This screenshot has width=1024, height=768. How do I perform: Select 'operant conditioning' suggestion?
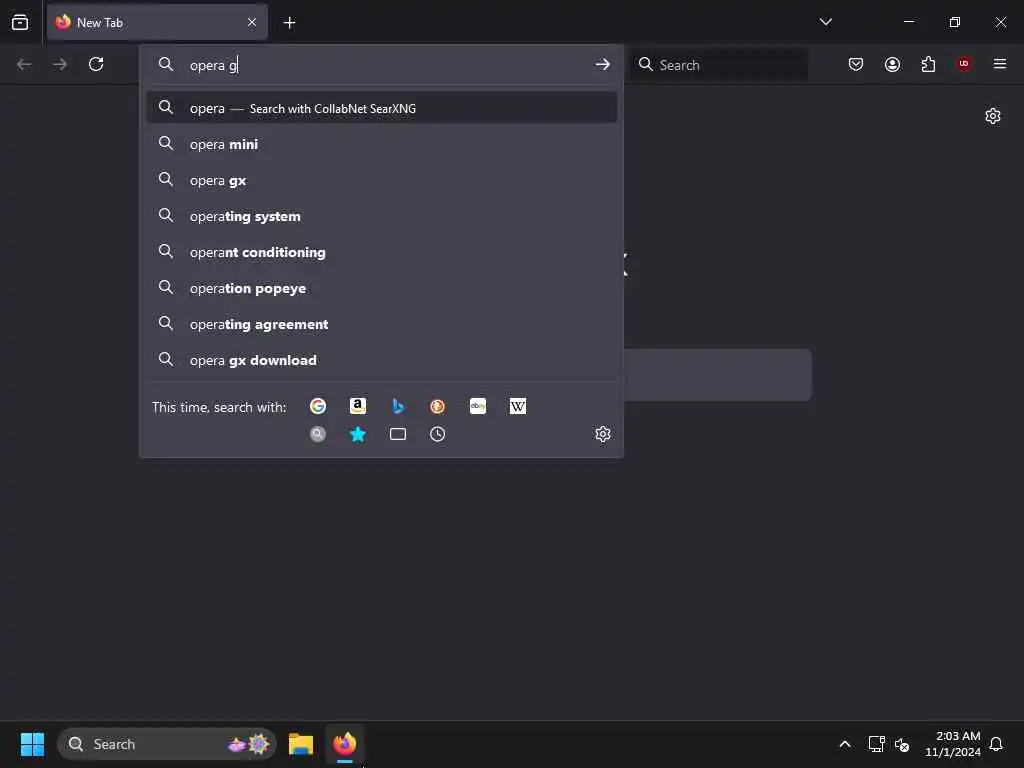tap(382, 251)
